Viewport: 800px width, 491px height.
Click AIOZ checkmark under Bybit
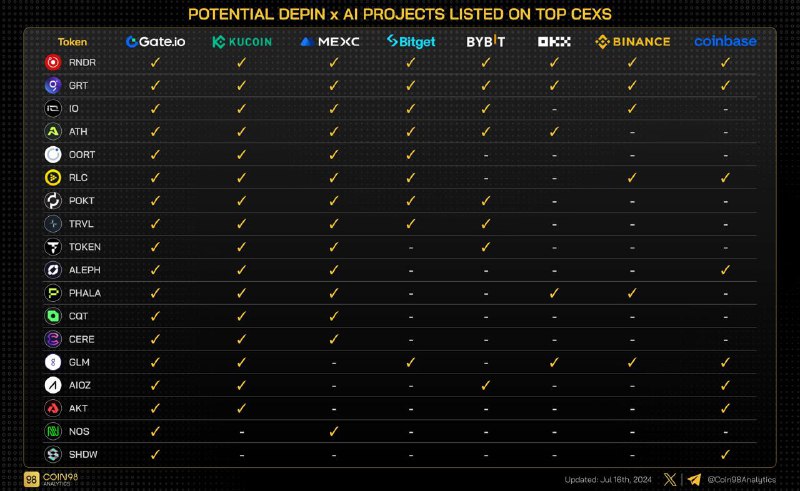[486, 385]
